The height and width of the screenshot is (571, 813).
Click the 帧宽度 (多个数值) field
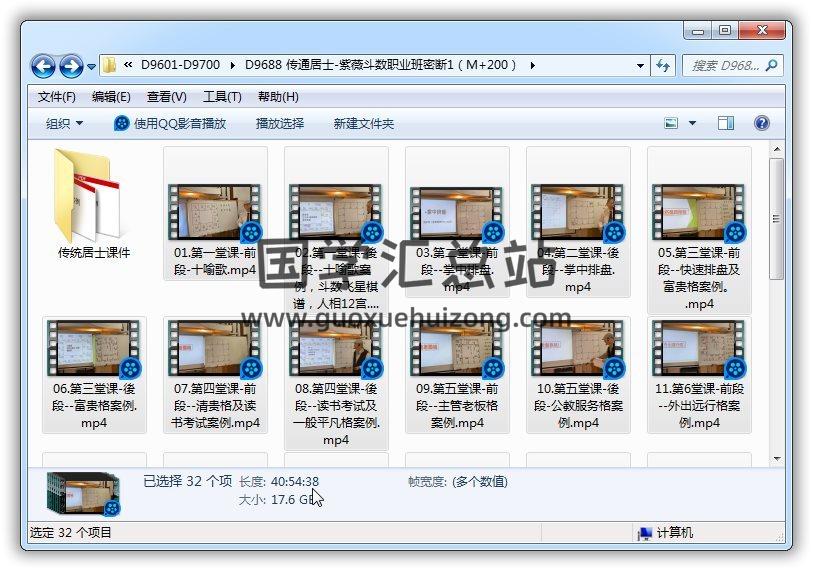point(458,482)
